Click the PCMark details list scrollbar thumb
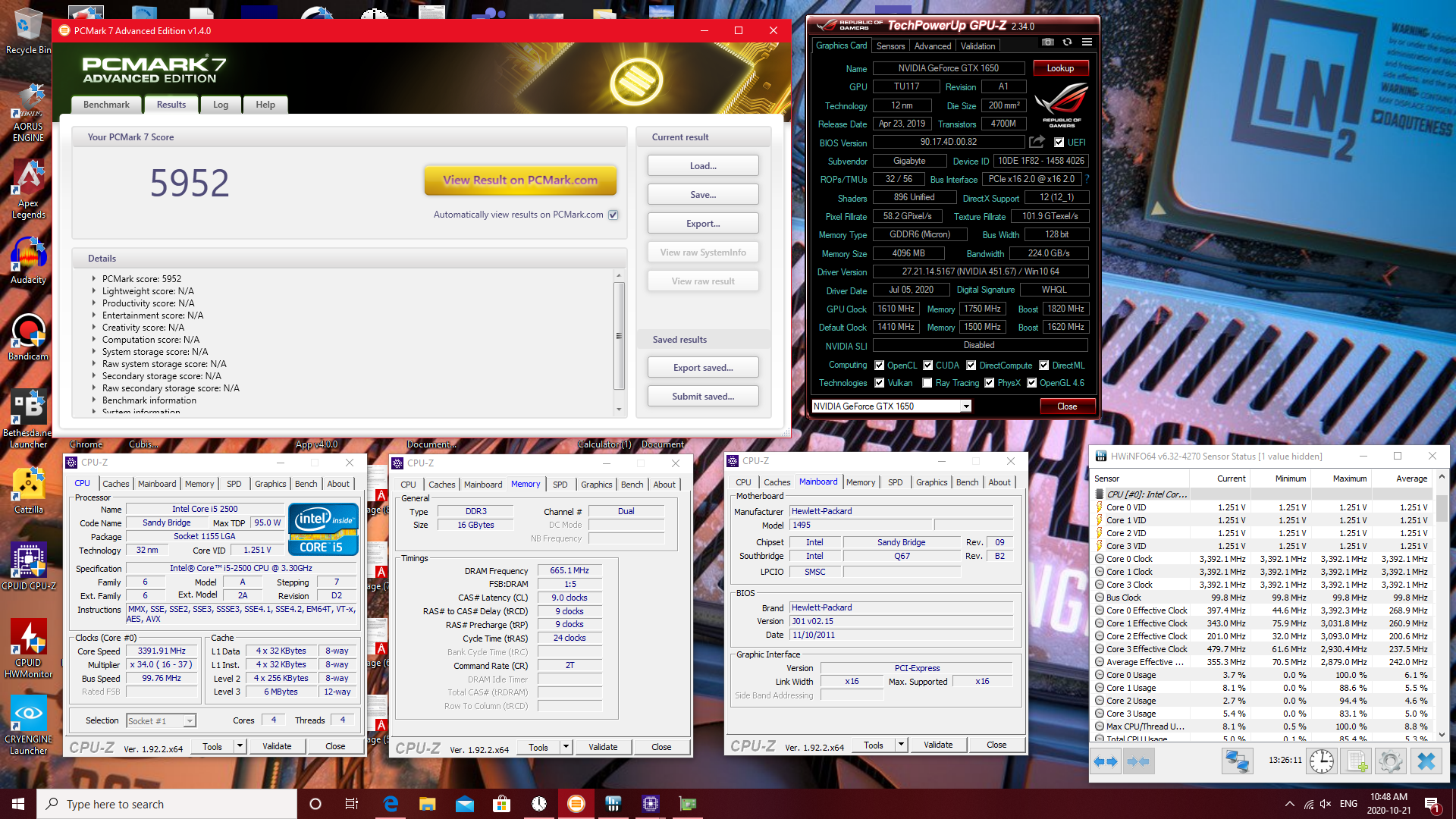 click(619, 335)
